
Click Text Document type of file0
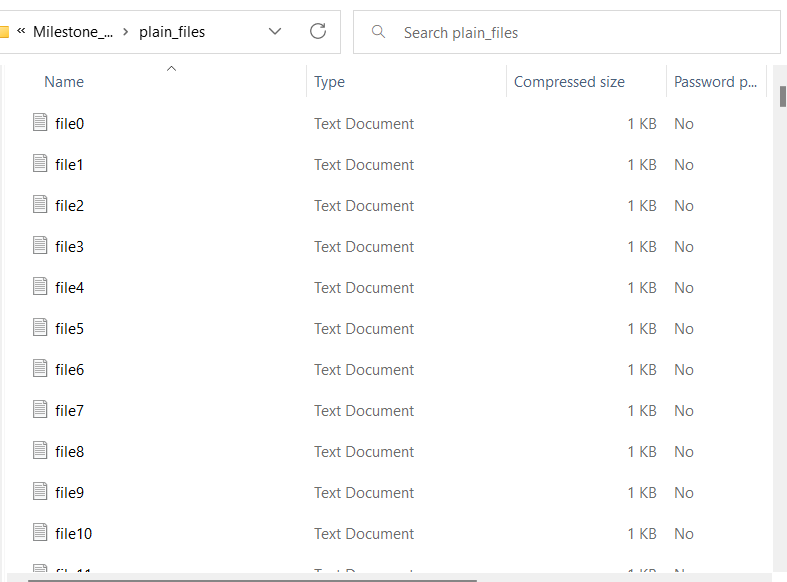pyautogui.click(x=364, y=123)
